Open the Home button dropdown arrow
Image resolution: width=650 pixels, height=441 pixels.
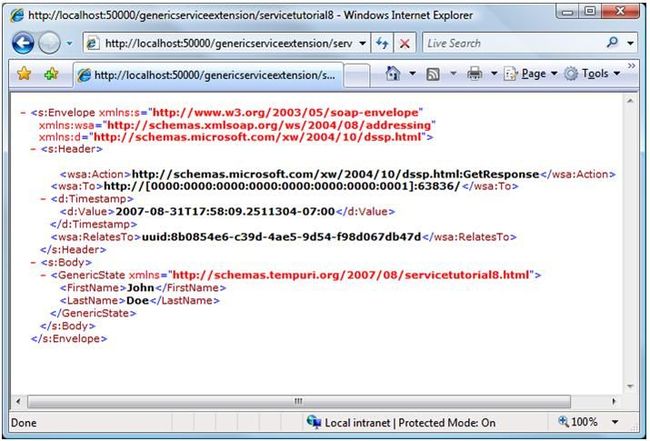412,74
